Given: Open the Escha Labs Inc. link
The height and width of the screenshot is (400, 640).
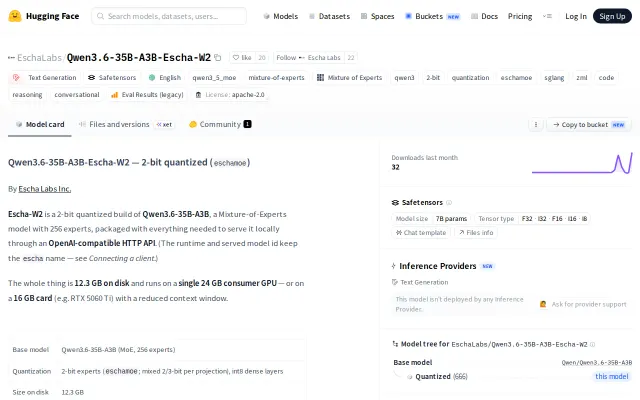Looking at the screenshot, I should point(44,189).
